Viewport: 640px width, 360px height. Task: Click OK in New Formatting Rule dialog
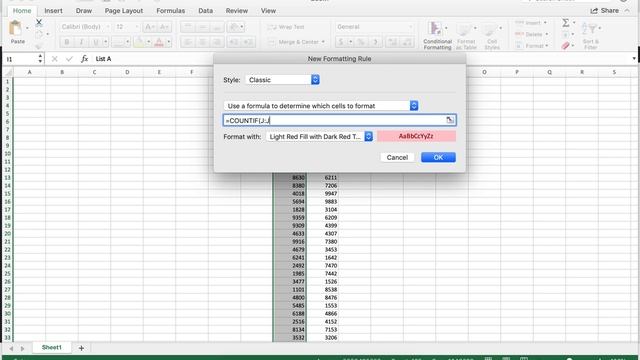tap(438, 157)
